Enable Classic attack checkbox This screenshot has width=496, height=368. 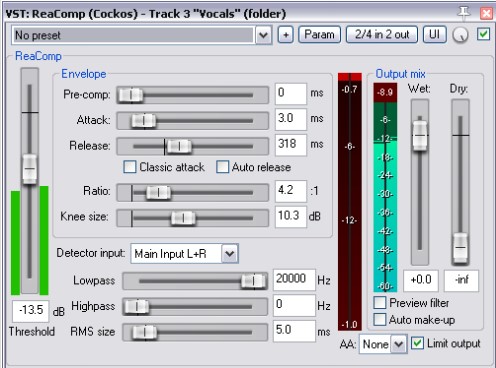130,167
